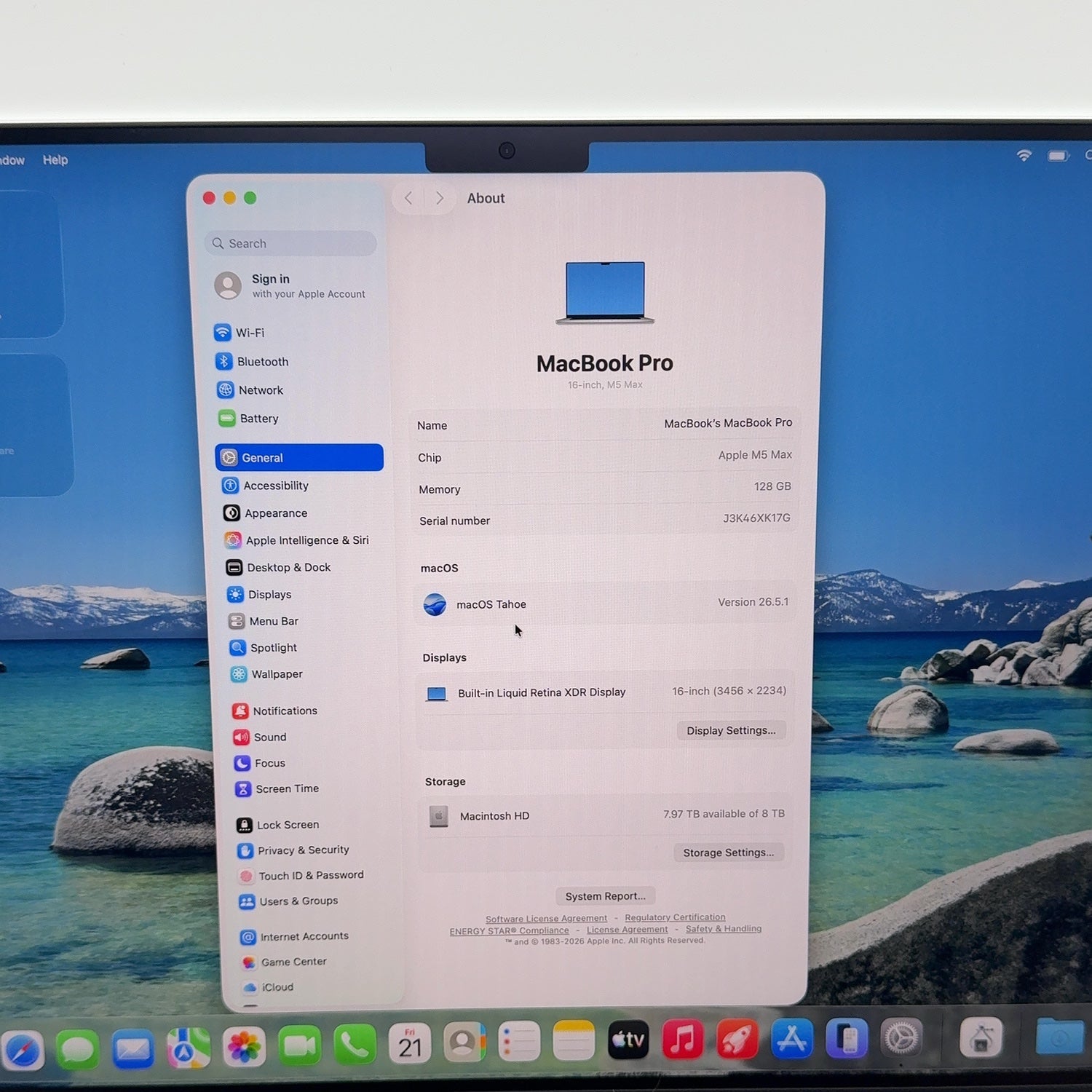
Task: Click the "Apple M5 Max" chip value
Action: click(x=755, y=454)
